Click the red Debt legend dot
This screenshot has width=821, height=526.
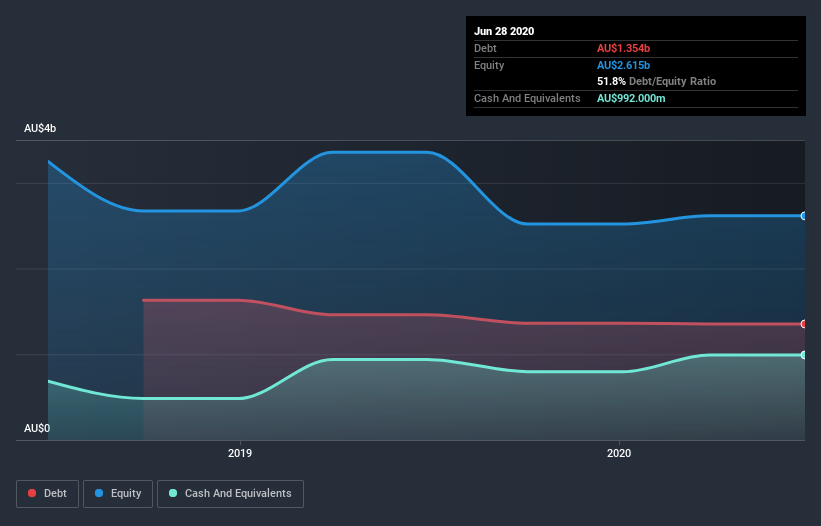pos(32,493)
